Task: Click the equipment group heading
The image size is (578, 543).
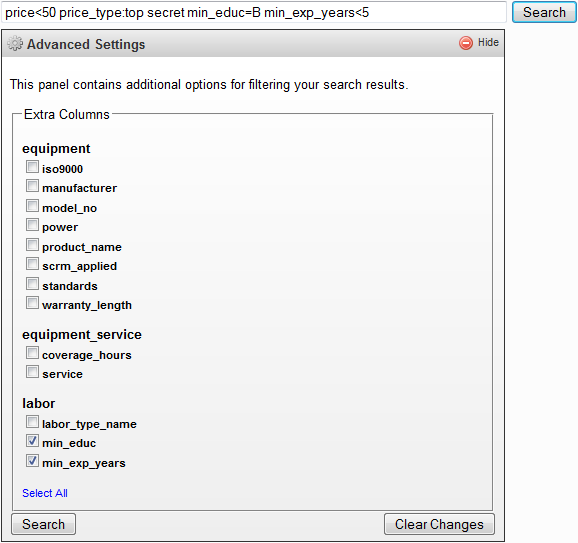Action: [56, 149]
